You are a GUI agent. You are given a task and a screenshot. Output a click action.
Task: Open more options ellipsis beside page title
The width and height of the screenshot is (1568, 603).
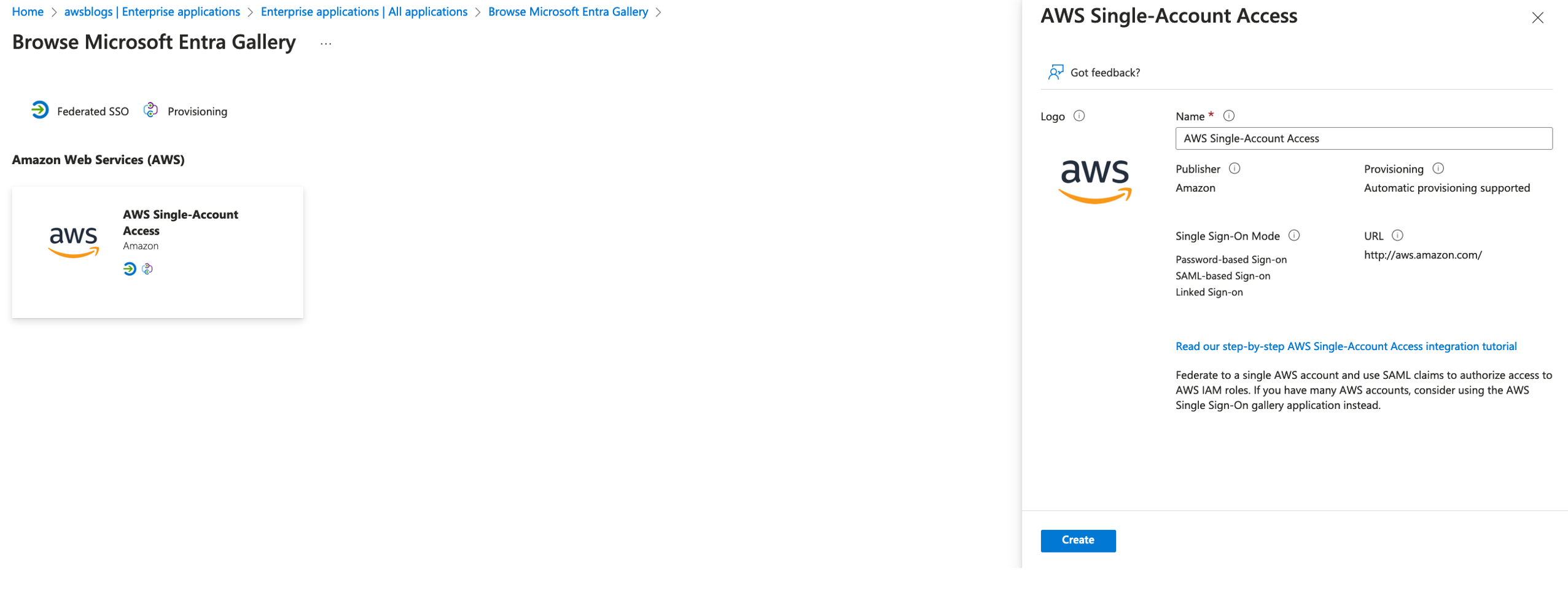pyautogui.click(x=326, y=43)
